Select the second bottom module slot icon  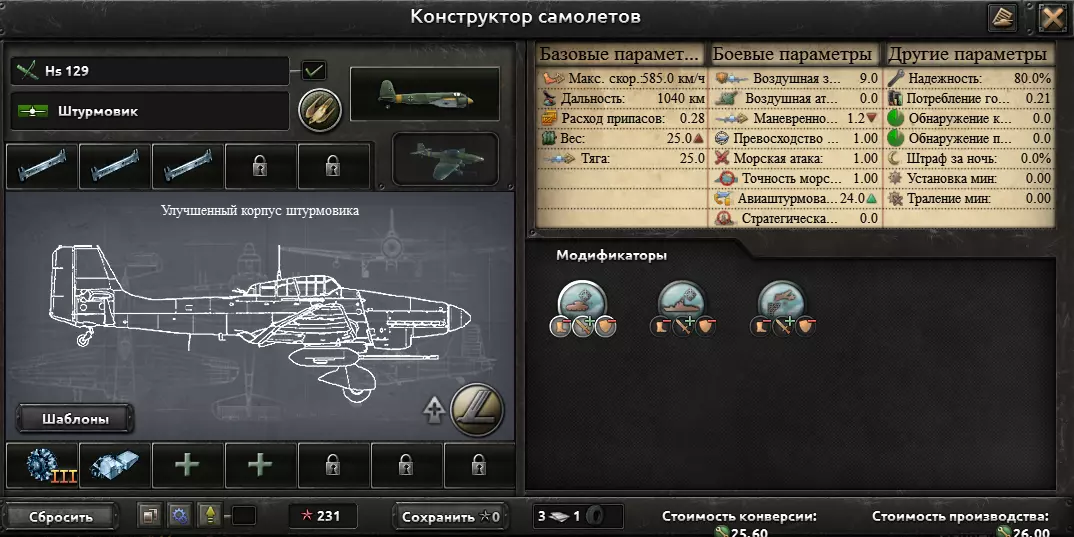click(114, 465)
